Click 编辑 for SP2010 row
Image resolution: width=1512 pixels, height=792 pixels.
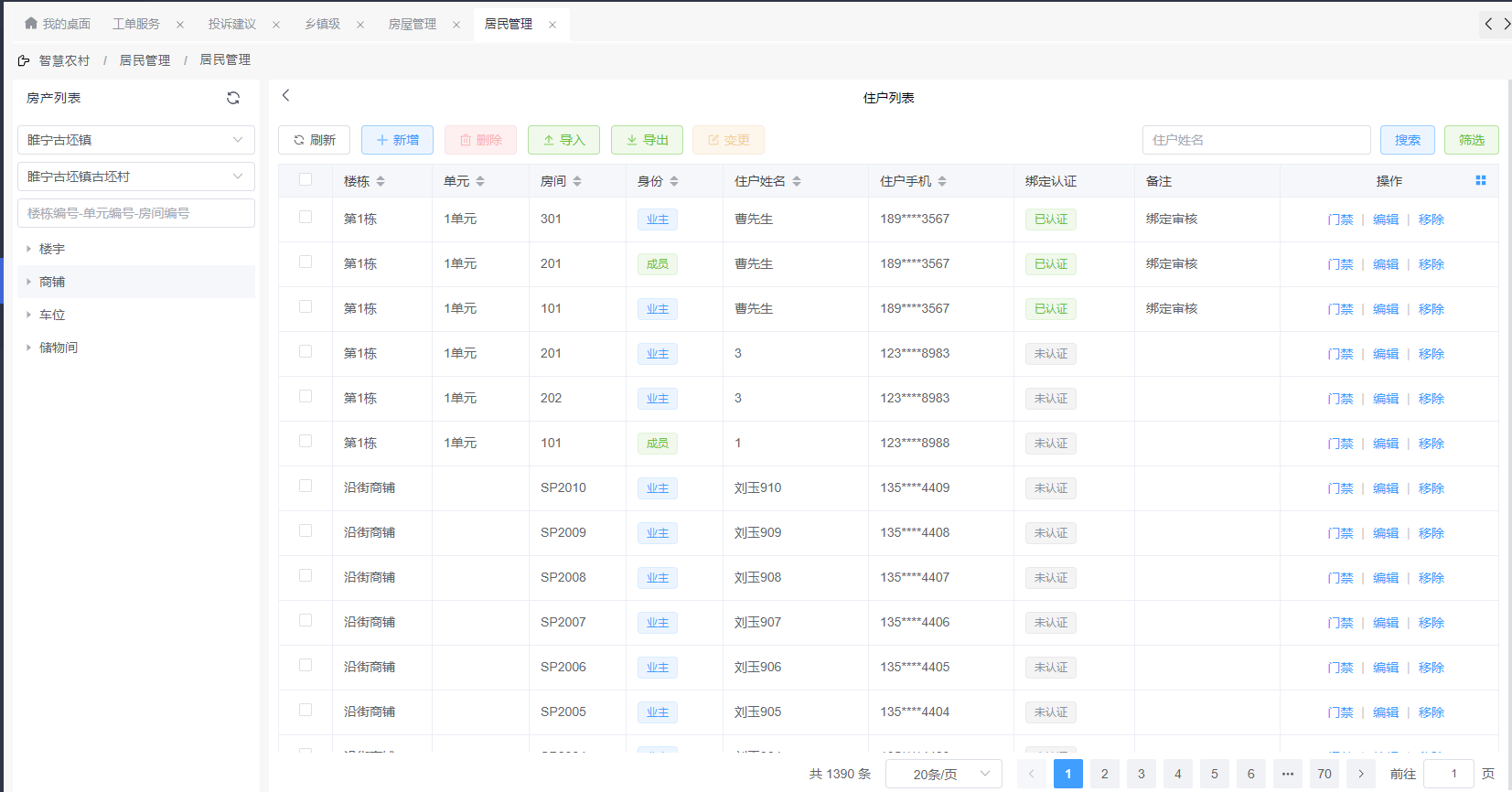1386,488
